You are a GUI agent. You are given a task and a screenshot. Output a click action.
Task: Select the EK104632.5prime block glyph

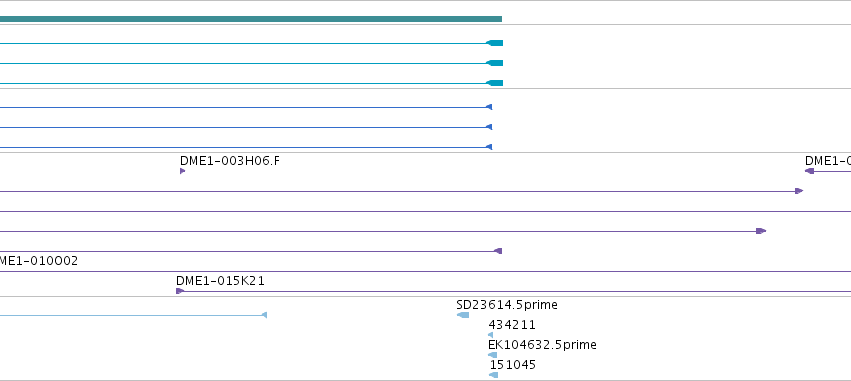[492, 355]
